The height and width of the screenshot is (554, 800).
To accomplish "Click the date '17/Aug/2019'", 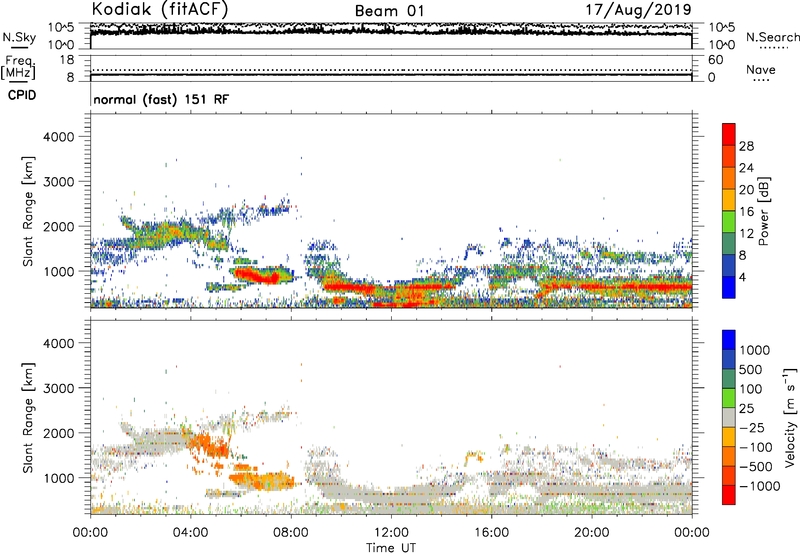I will (638, 10).
